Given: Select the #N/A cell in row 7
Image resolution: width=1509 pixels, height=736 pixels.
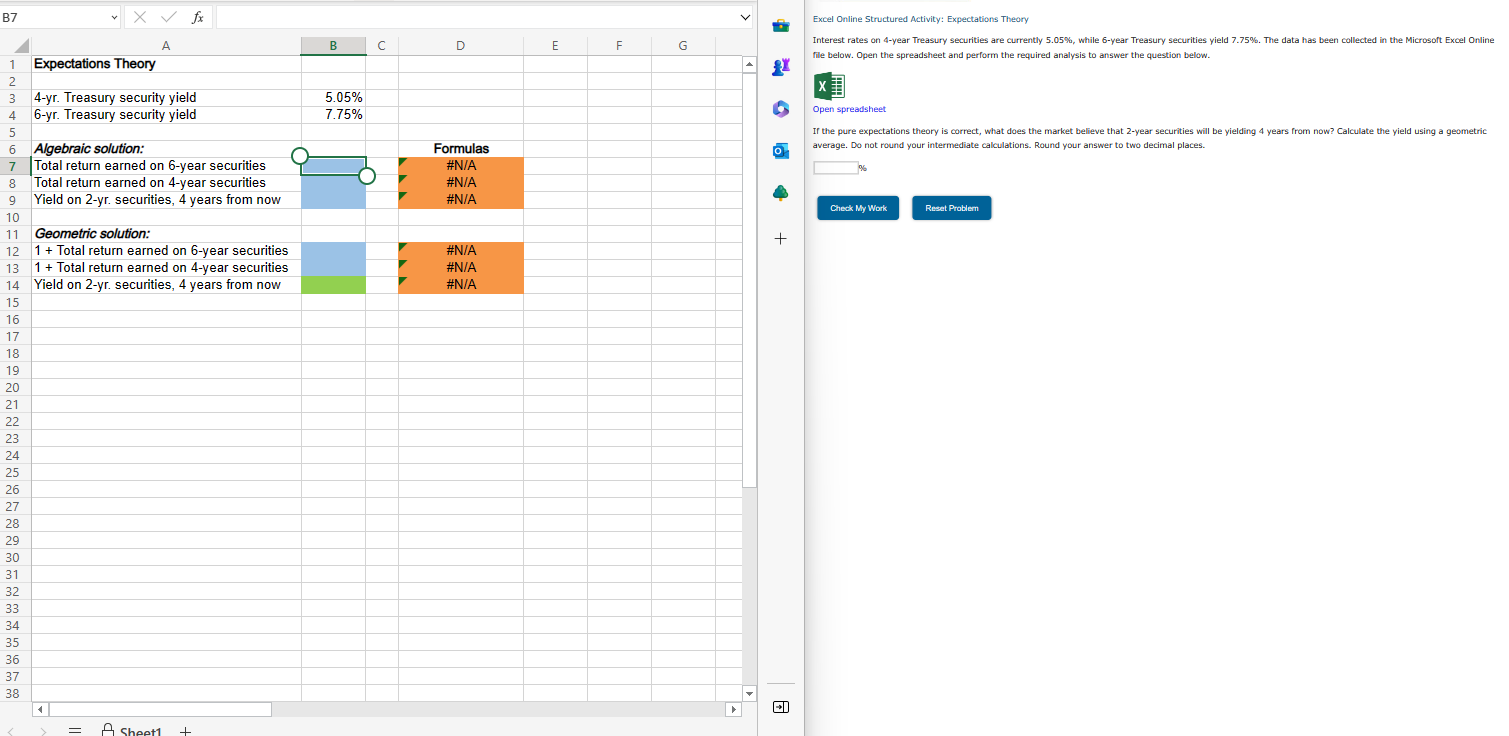Looking at the screenshot, I should click(460, 165).
